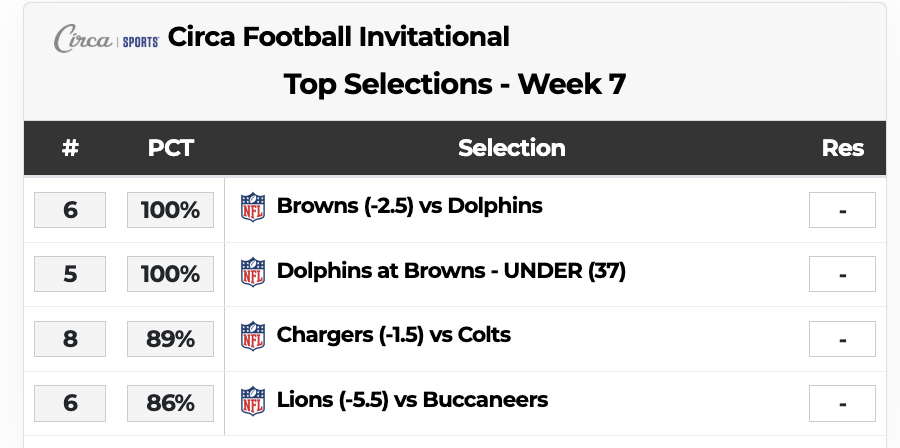The height and width of the screenshot is (448, 900).
Task: Click the 86% percentage box
Action: pyautogui.click(x=170, y=404)
